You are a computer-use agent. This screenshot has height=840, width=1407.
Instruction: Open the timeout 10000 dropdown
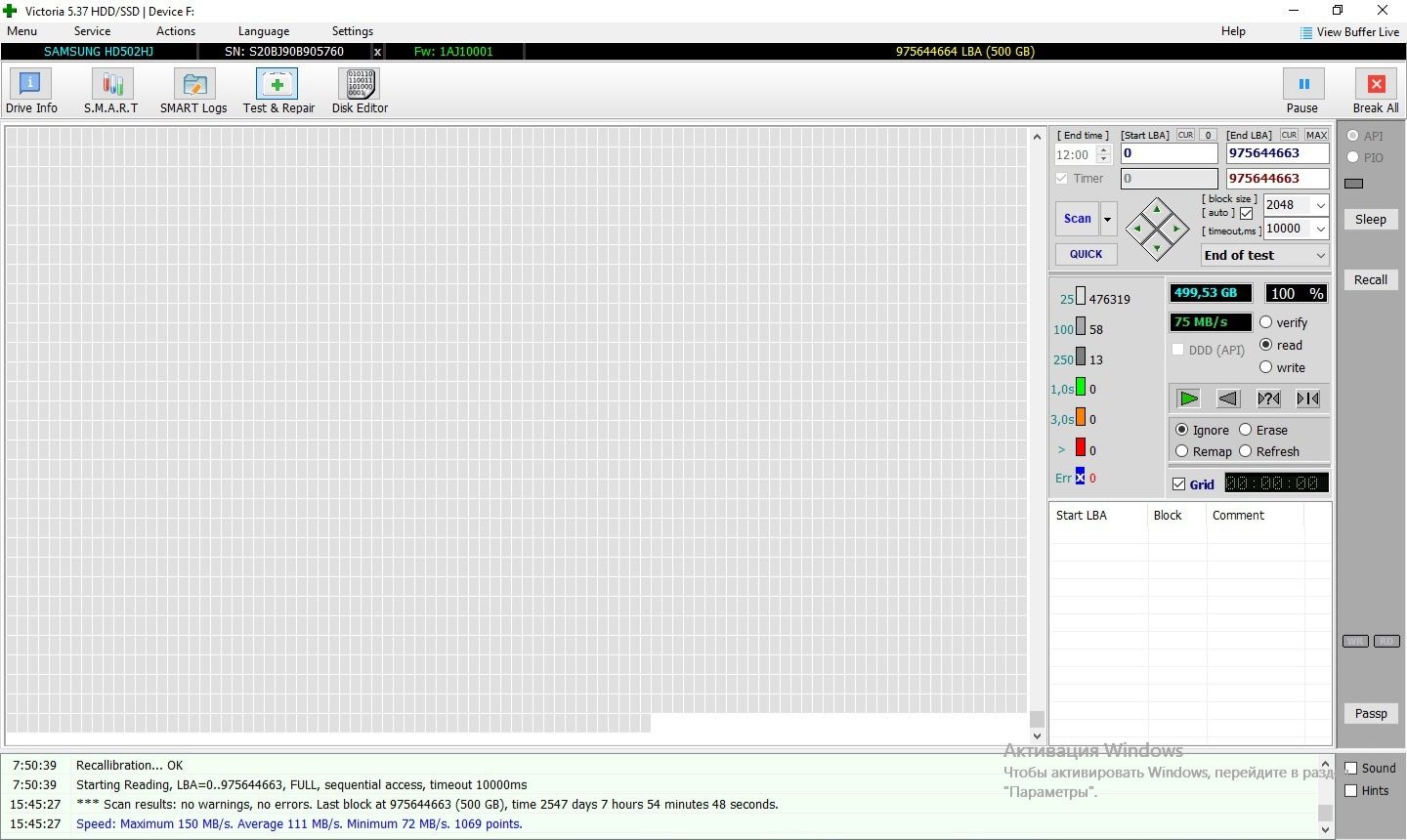(1320, 229)
